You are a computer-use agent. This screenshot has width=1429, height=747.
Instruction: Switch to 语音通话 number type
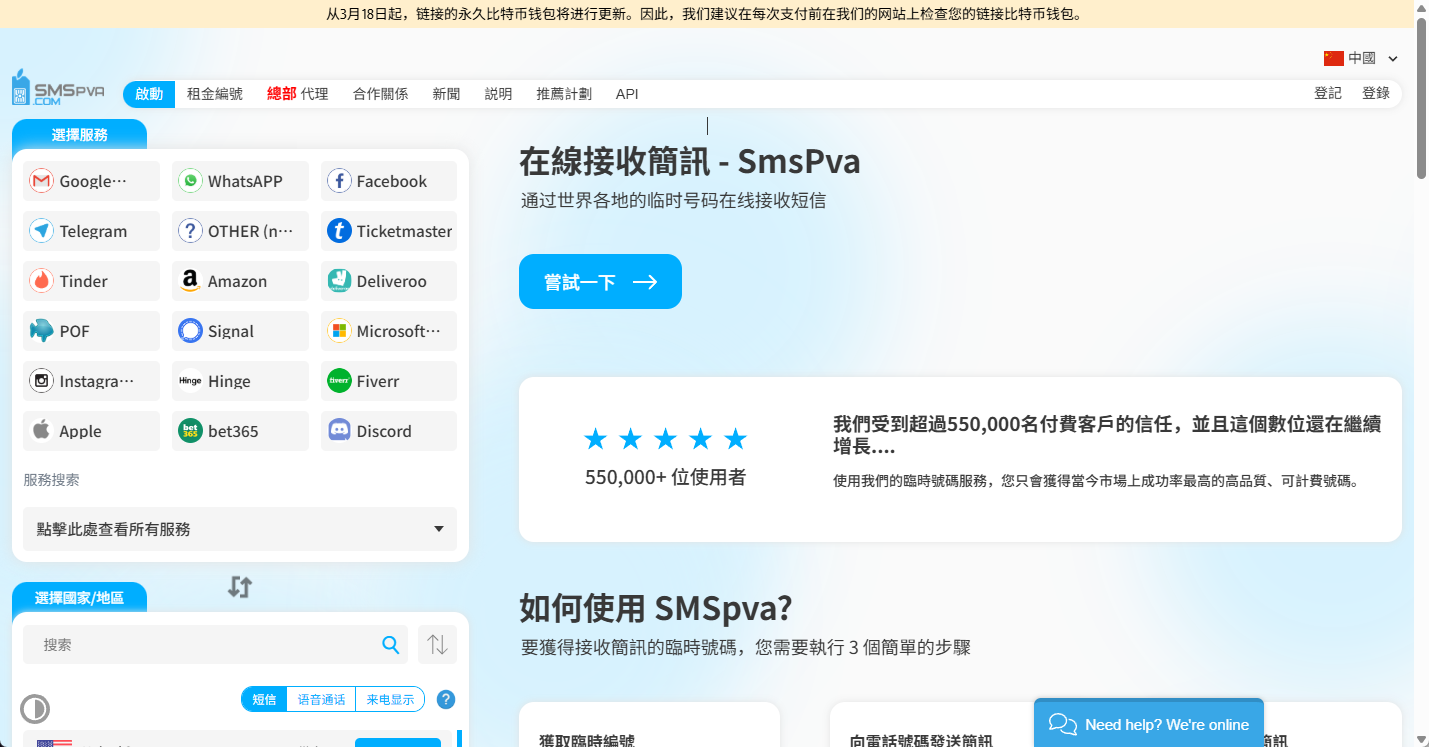[321, 700]
